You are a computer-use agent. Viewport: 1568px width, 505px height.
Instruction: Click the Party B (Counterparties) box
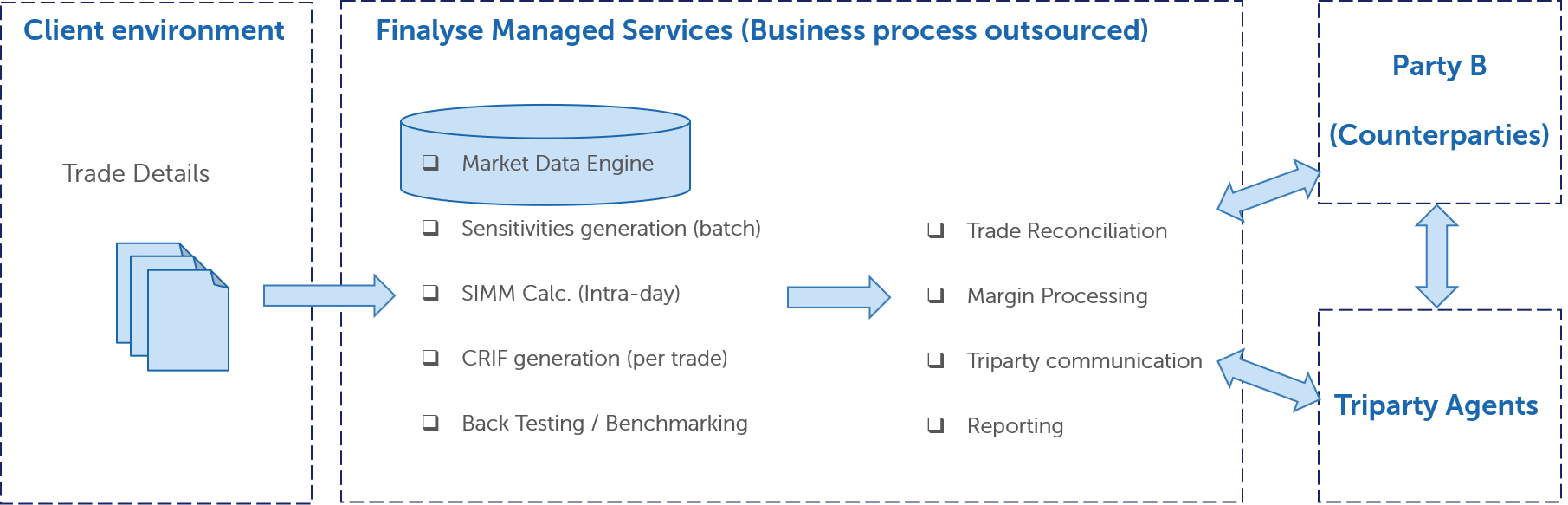pos(1439,102)
